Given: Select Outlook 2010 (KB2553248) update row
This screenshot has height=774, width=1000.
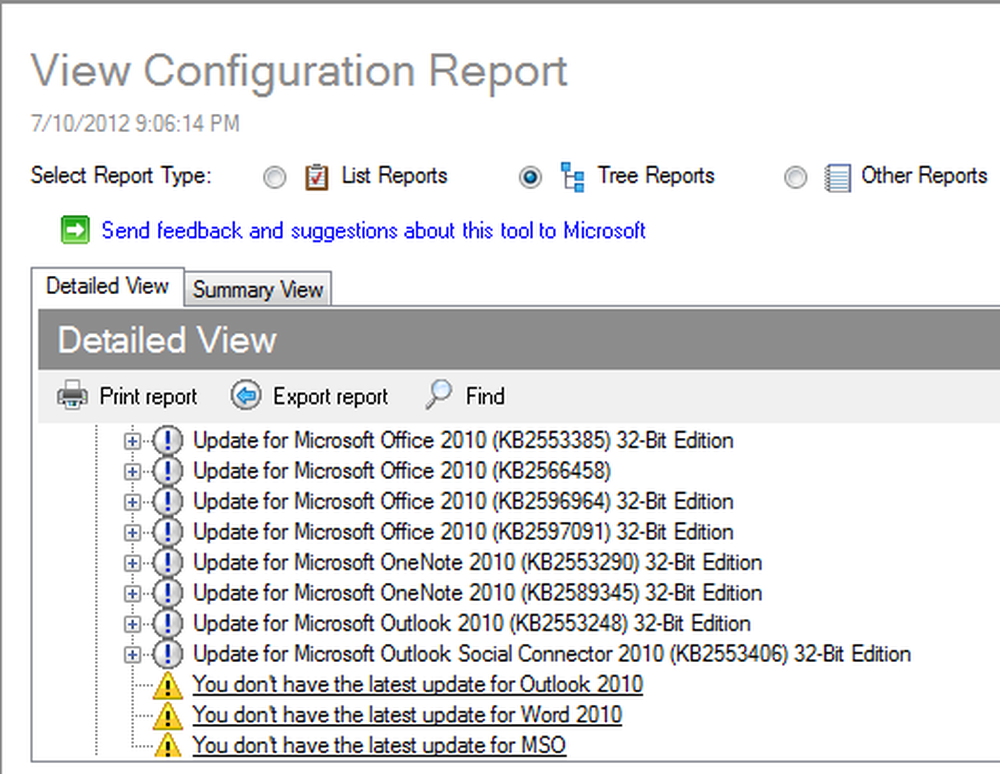Looking at the screenshot, I should 472,624.
